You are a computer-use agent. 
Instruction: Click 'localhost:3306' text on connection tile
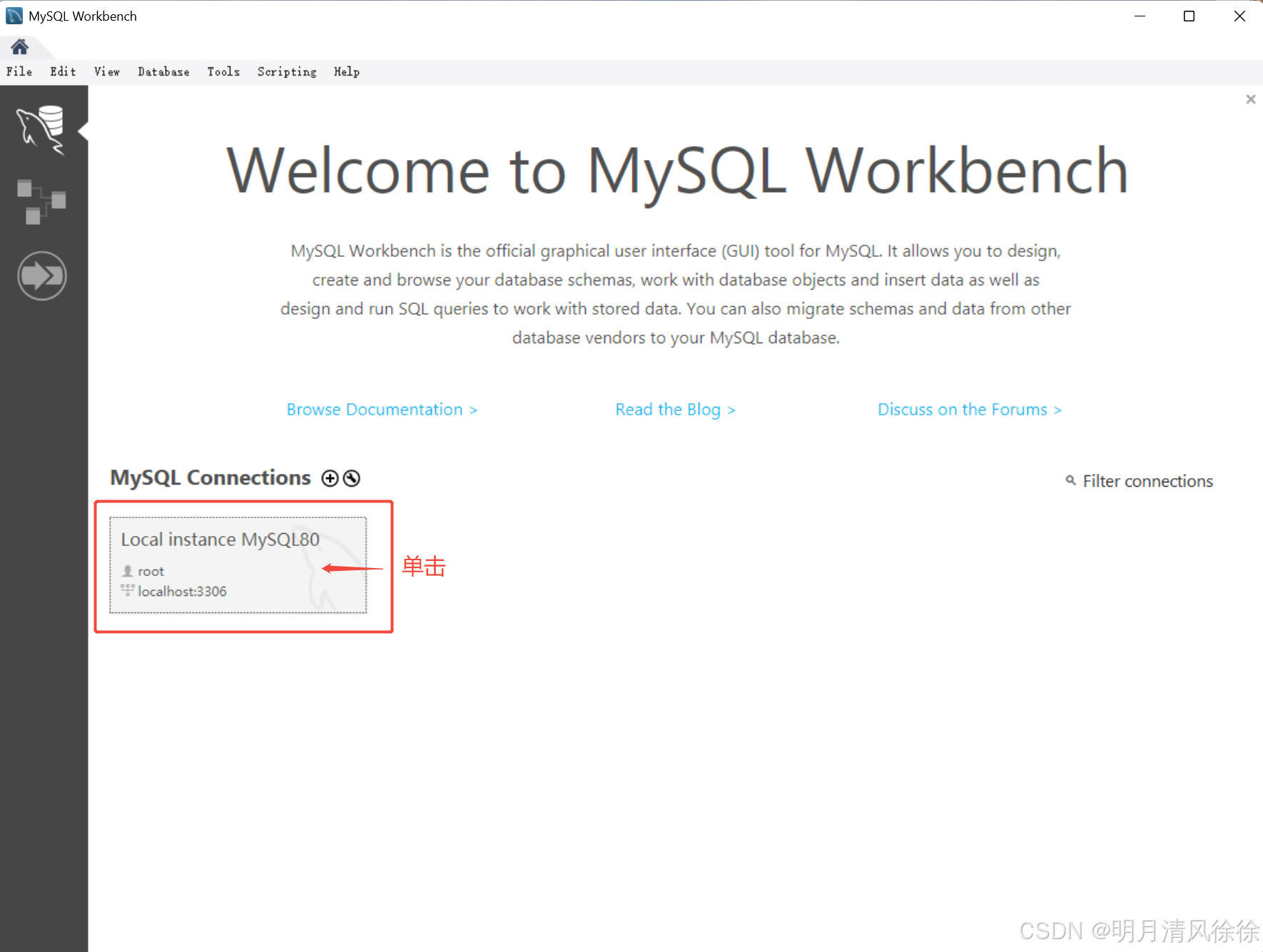click(182, 592)
